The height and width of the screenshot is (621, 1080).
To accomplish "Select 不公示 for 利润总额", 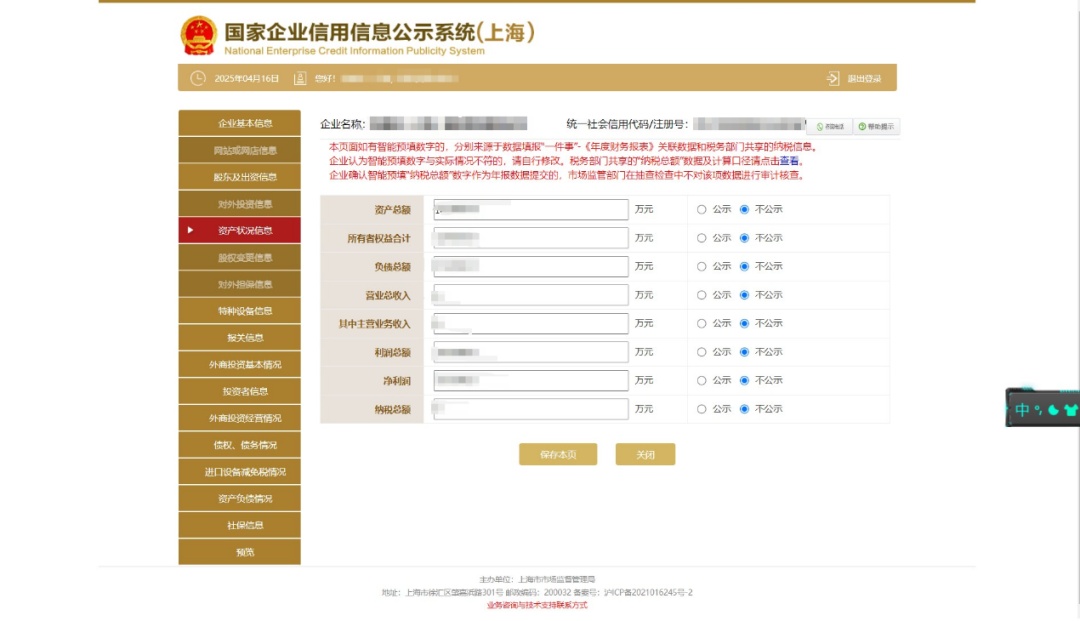I will [744, 352].
